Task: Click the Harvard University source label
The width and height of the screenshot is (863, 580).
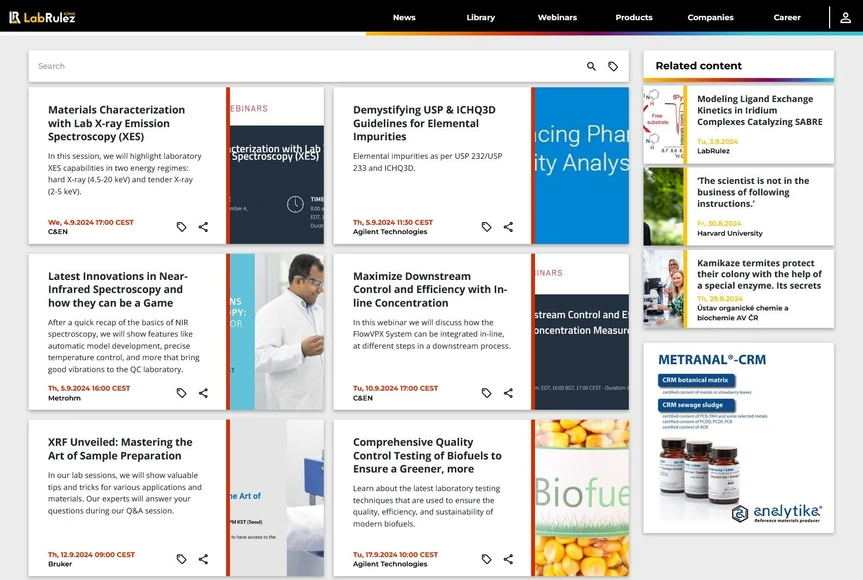Action: tap(730, 233)
